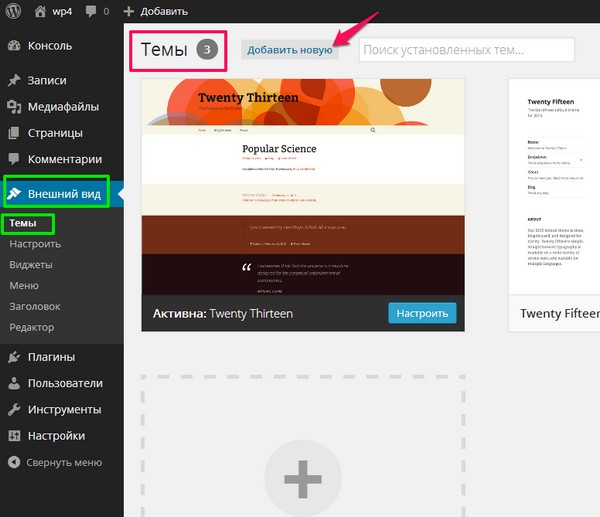Click the WordPress logo icon
Viewport: 600px width, 517px height.
tap(14, 12)
